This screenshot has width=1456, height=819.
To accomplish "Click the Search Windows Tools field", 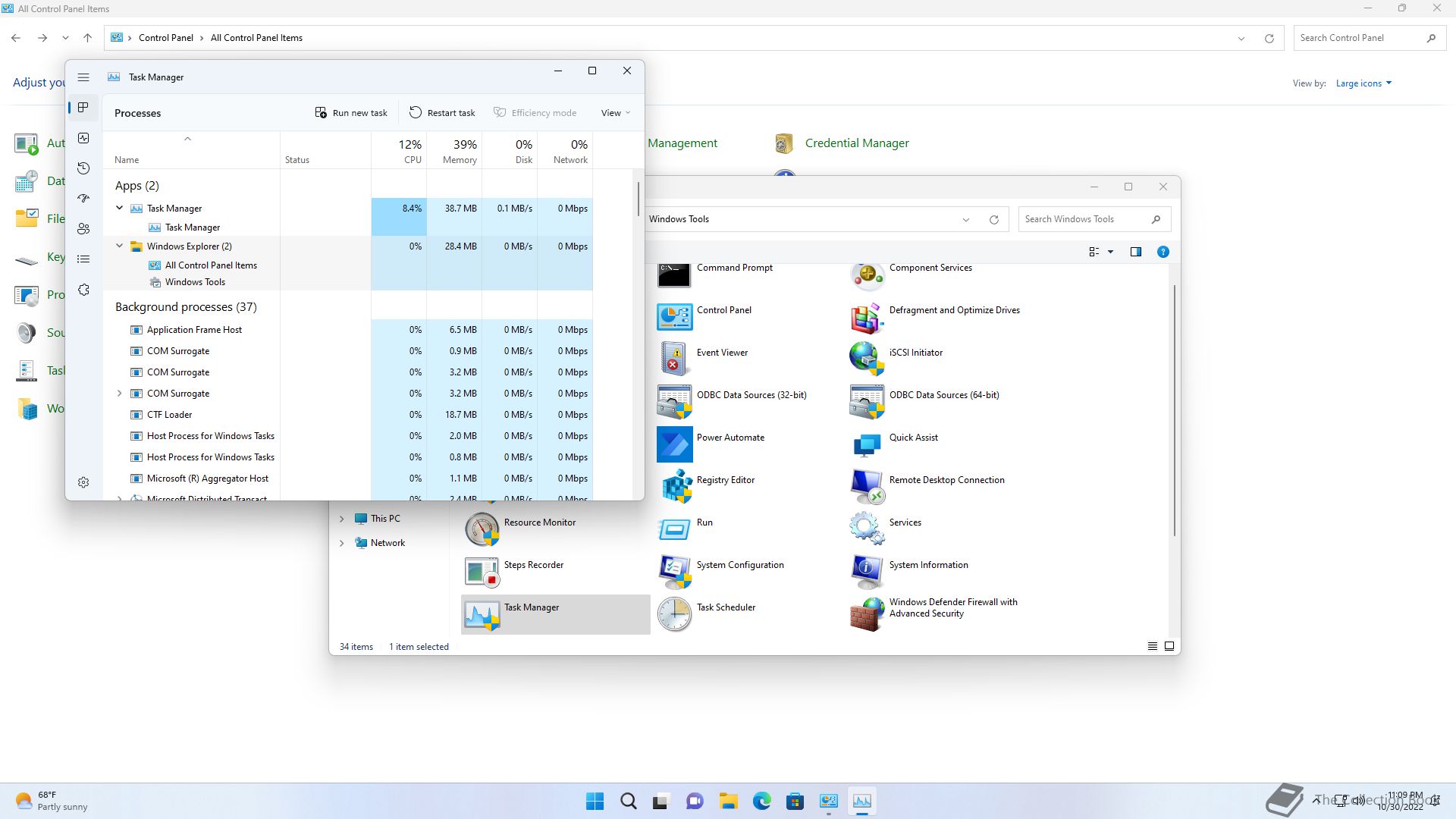I will coord(1084,219).
